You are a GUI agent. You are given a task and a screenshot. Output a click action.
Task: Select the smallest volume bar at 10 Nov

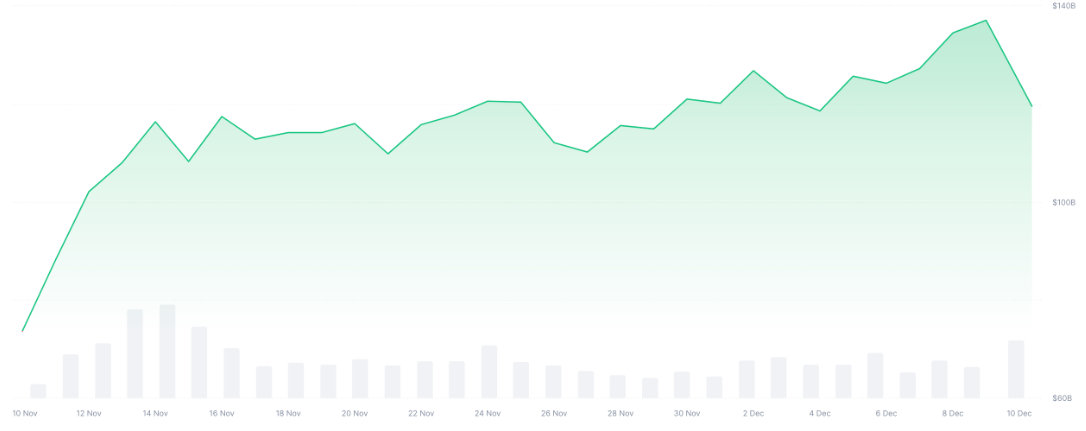pyautogui.click(x=38, y=391)
